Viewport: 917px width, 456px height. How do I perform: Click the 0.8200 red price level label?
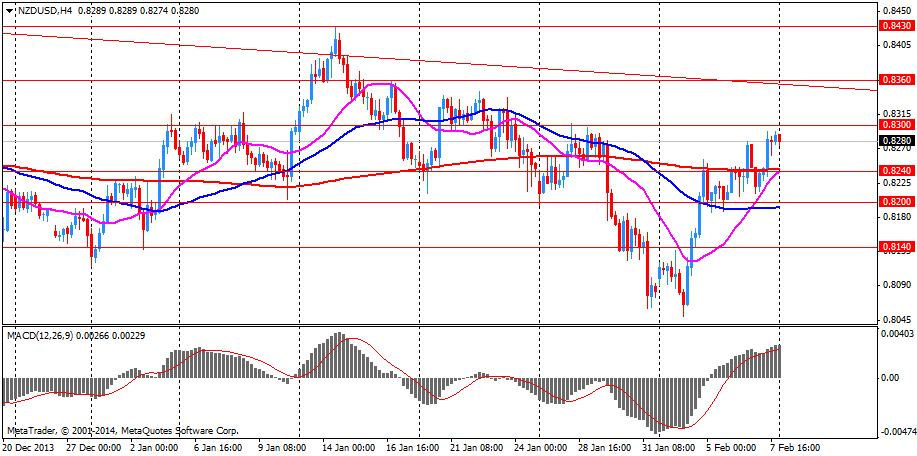(894, 202)
